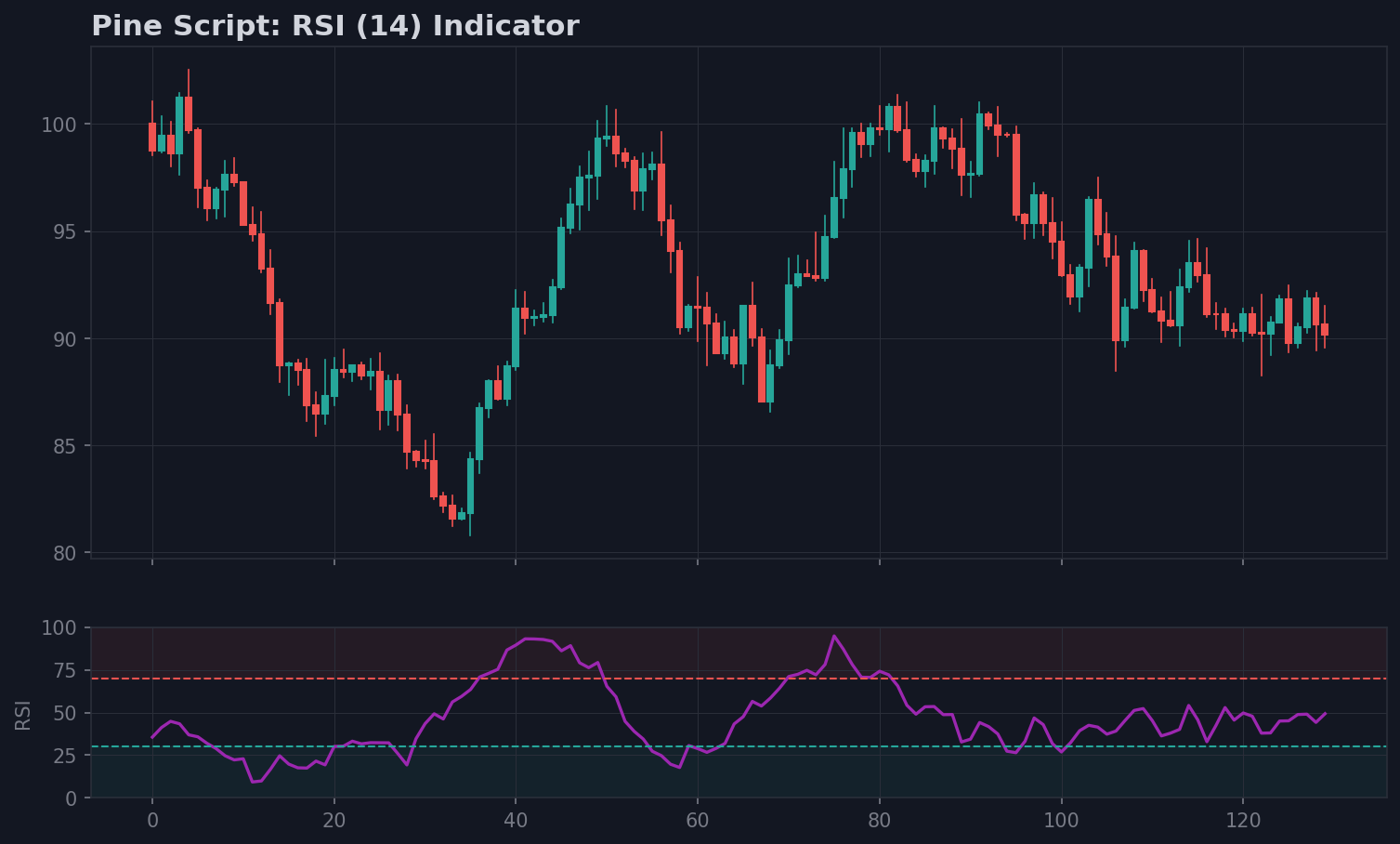The image size is (1400, 844).
Task: Click the RSI axis label 0
Action: tap(72, 798)
